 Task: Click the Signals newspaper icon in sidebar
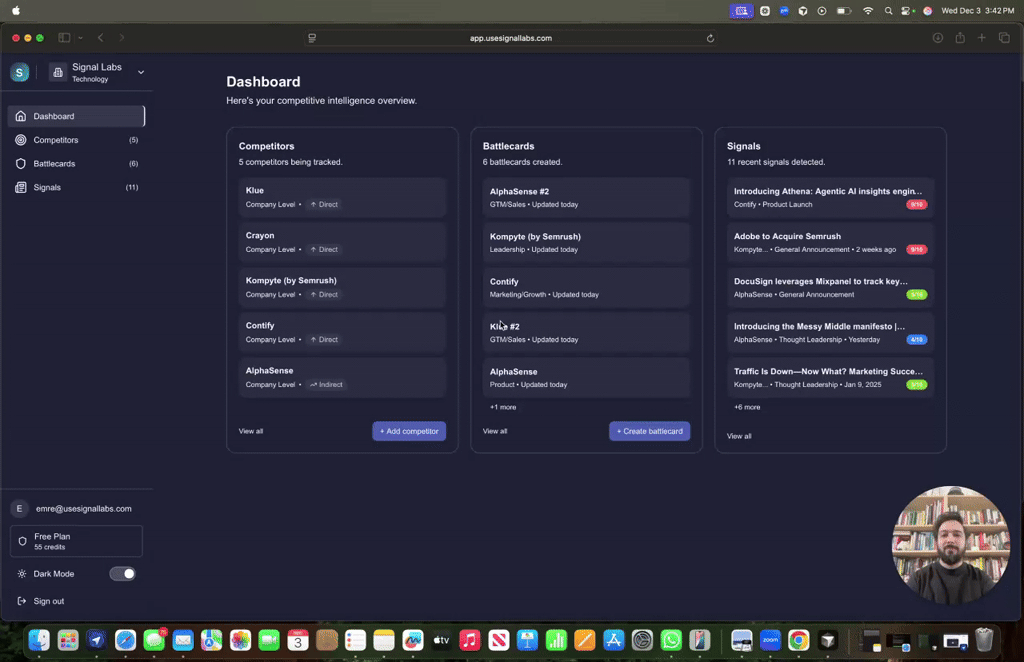click(21, 187)
